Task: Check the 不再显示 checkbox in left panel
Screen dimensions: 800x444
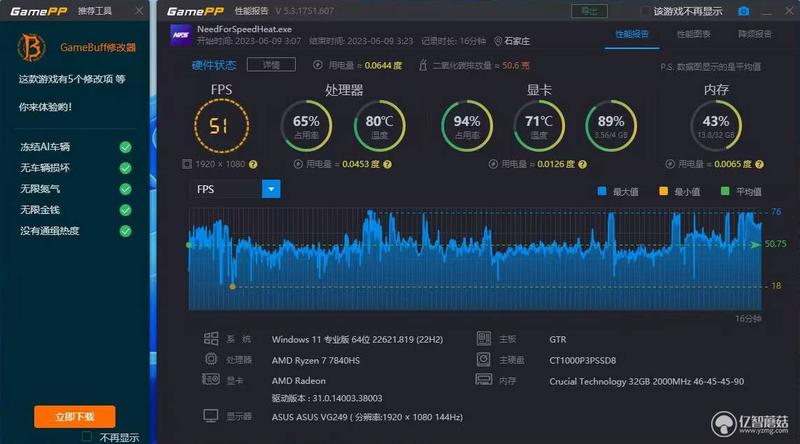Action: (87, 436)
